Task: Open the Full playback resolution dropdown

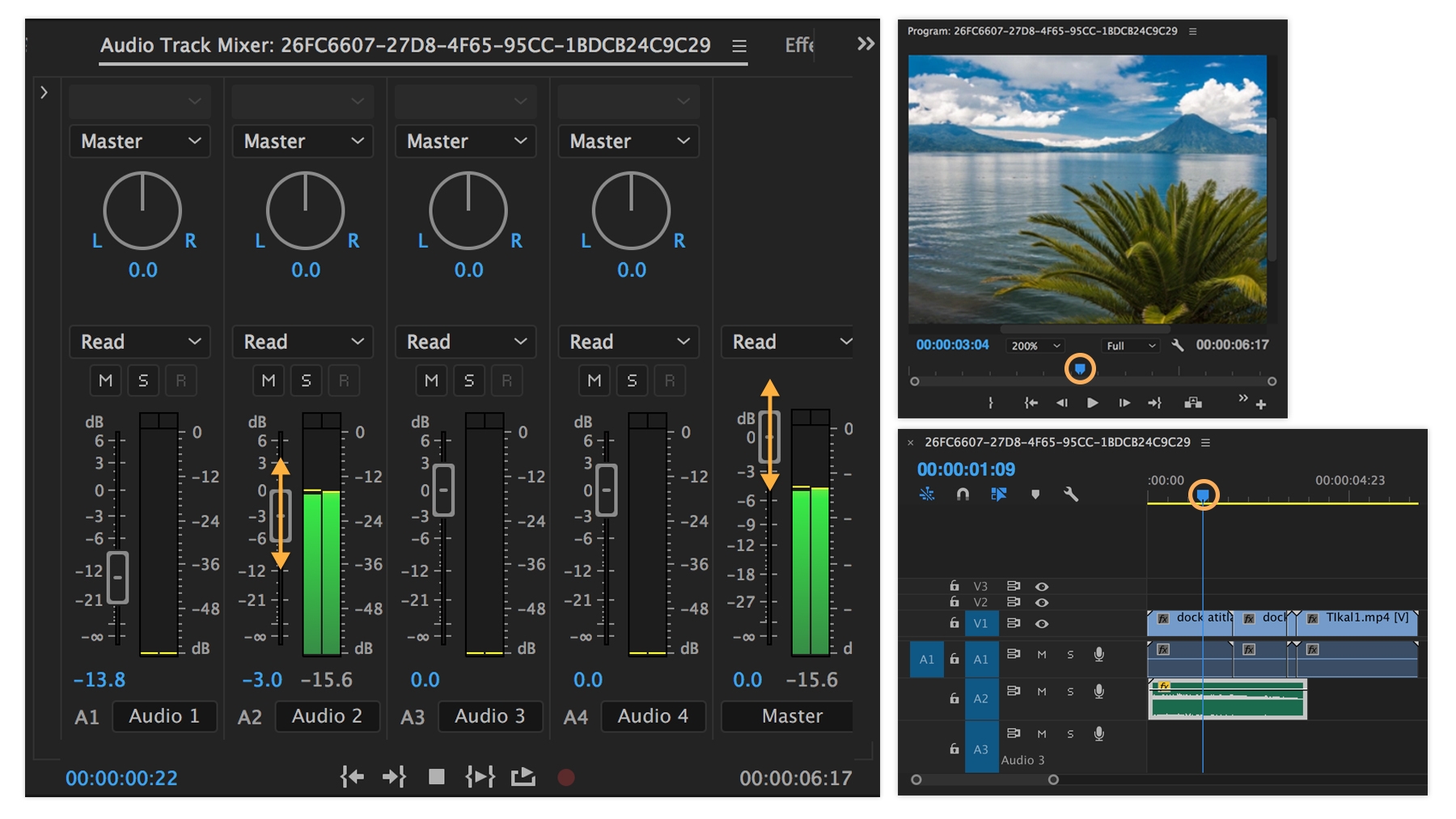Action: click(1129, 346)
